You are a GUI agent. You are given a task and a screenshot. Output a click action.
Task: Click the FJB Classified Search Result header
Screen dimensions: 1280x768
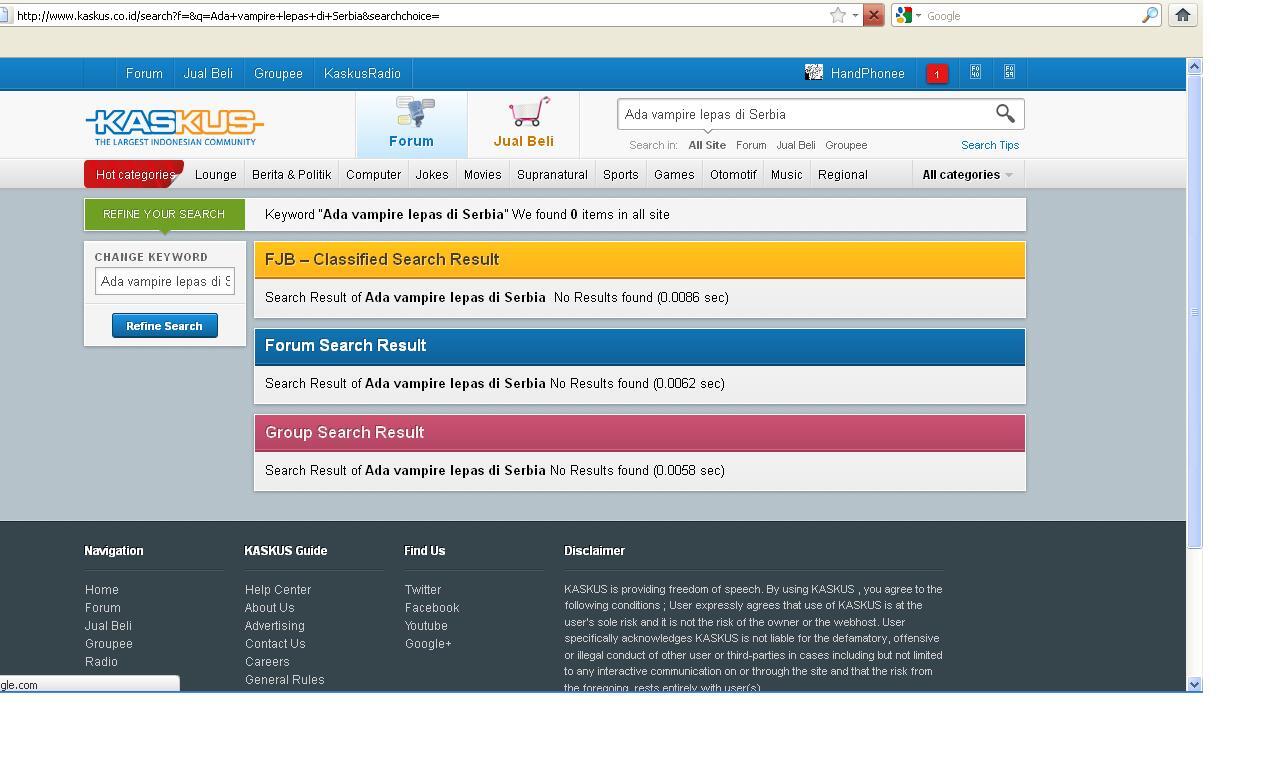tap(640, 259)
